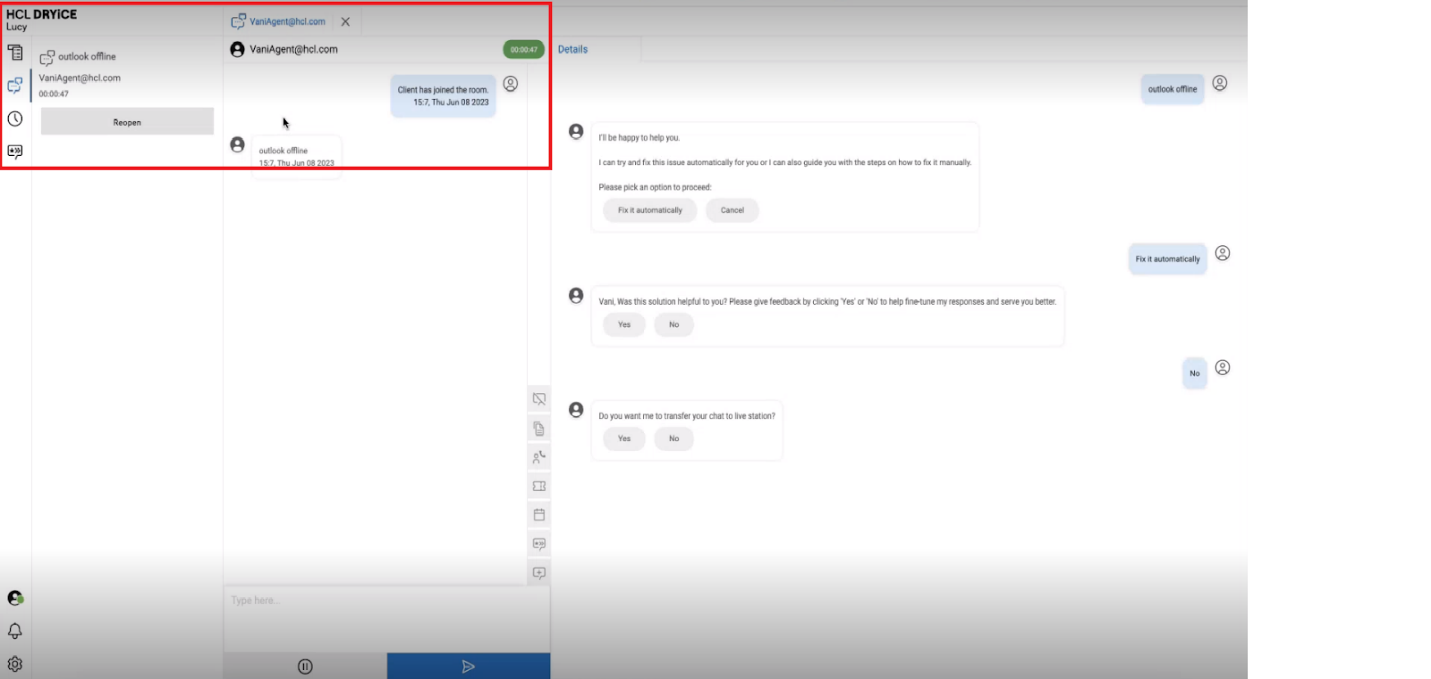Click Do you want me to transfer text

(x=686, y=416)
